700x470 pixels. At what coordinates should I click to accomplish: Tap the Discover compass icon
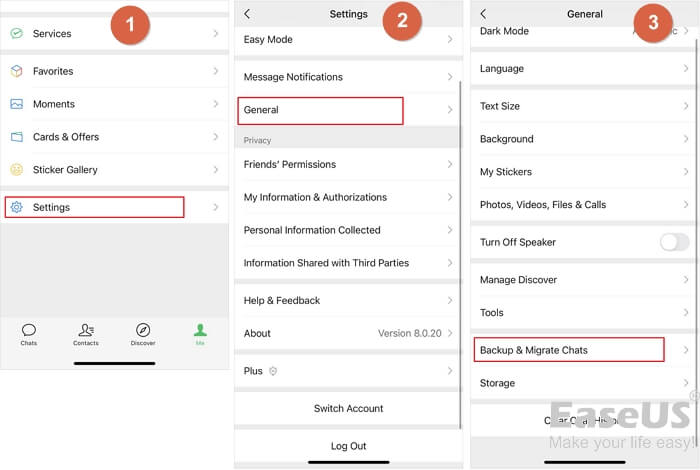click(x=143, y=331)
